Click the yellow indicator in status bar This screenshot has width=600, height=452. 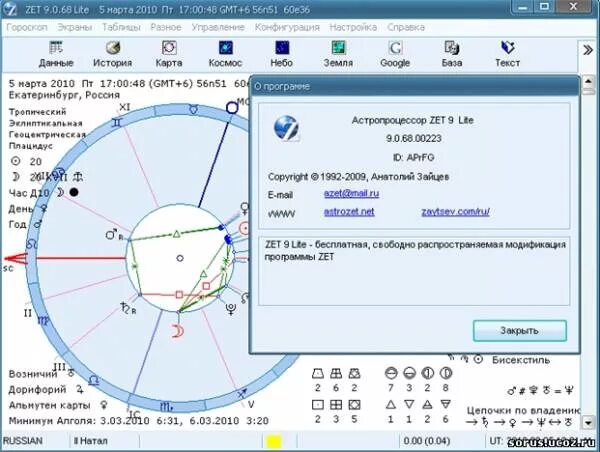pyautogui.click(x=274, y=441)
